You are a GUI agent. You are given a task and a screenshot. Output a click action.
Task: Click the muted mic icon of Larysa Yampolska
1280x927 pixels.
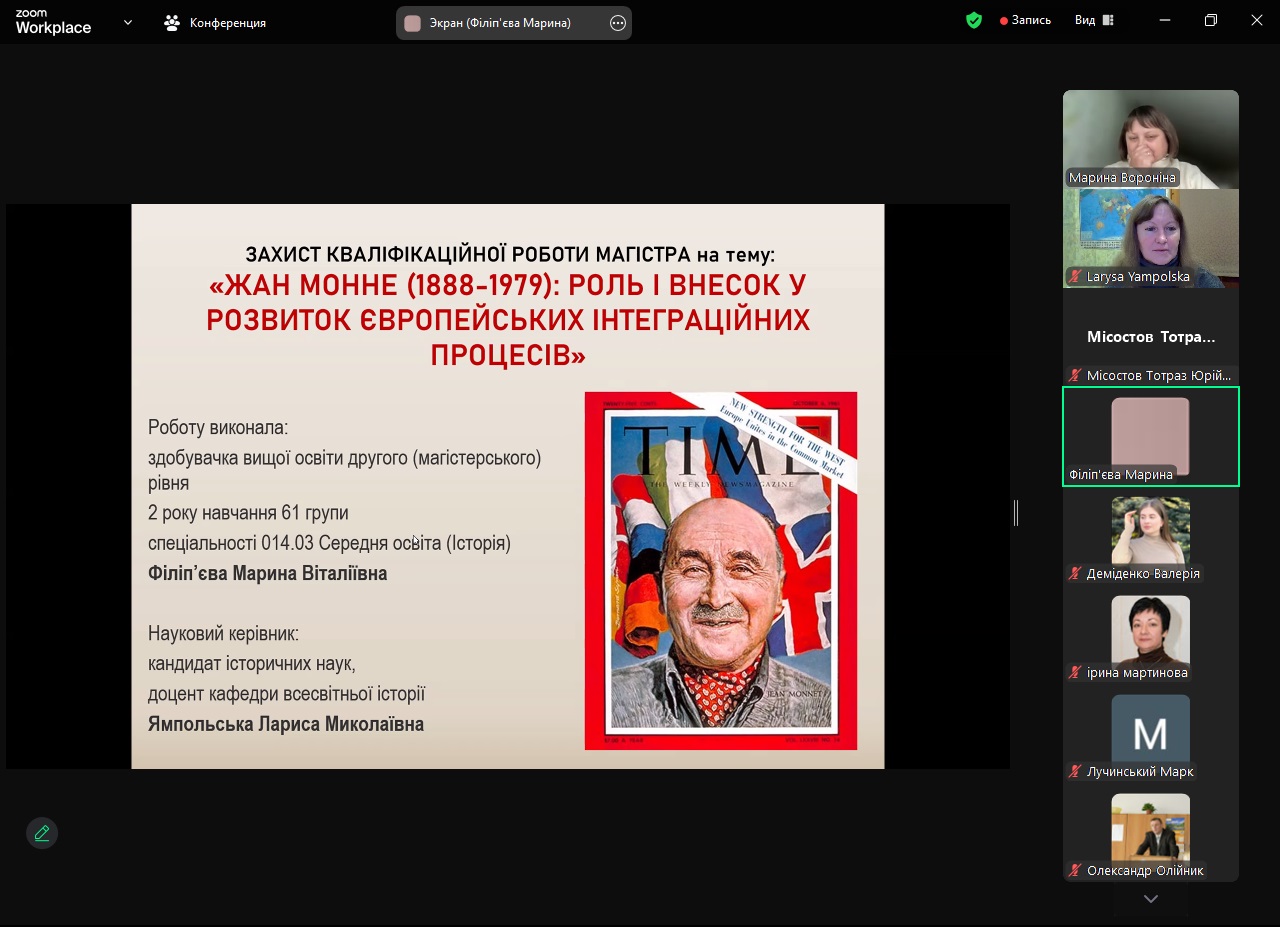click(1075, 277)
